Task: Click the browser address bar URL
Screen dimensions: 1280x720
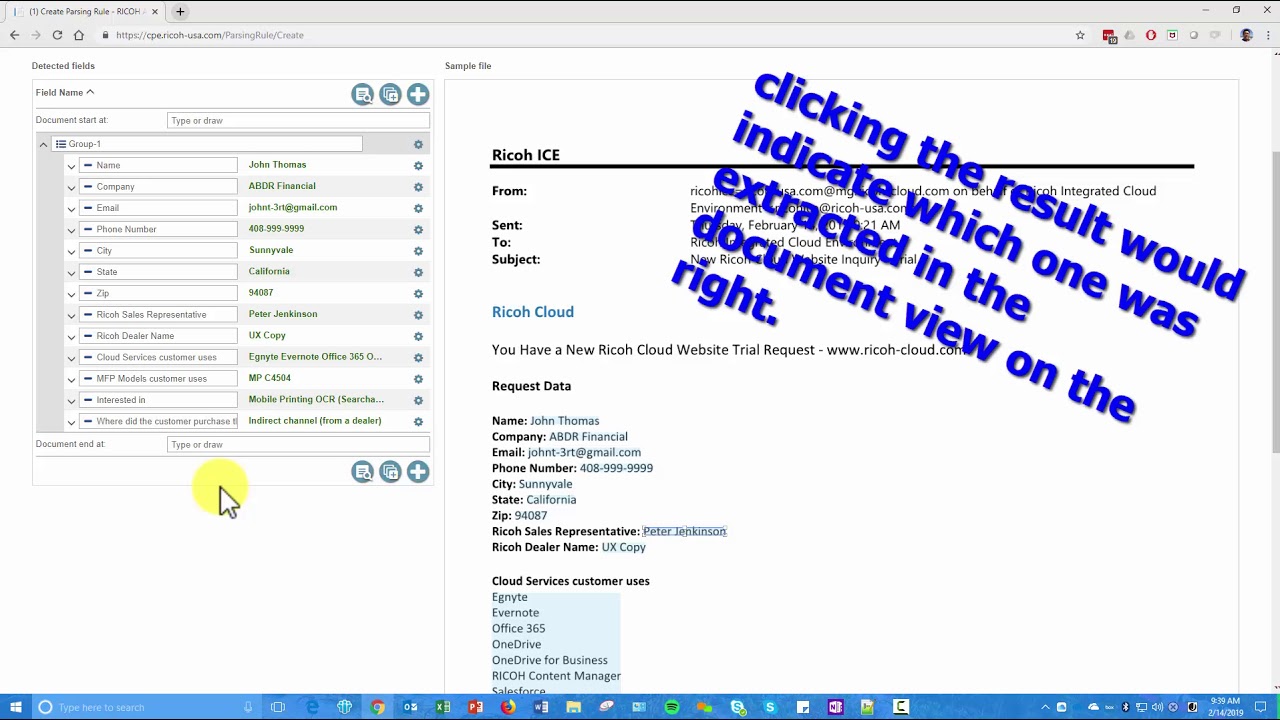Action: coord(210,35)
